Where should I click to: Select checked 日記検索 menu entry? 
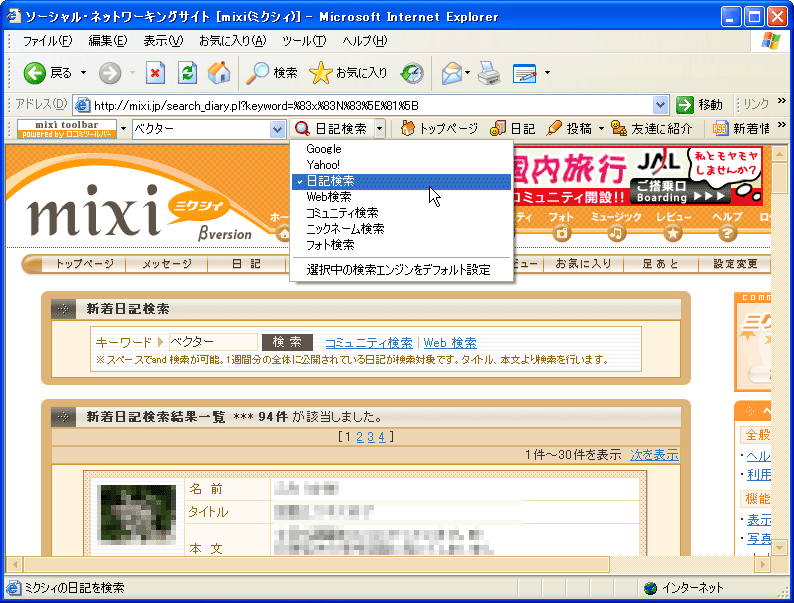(x=402, y=181)
